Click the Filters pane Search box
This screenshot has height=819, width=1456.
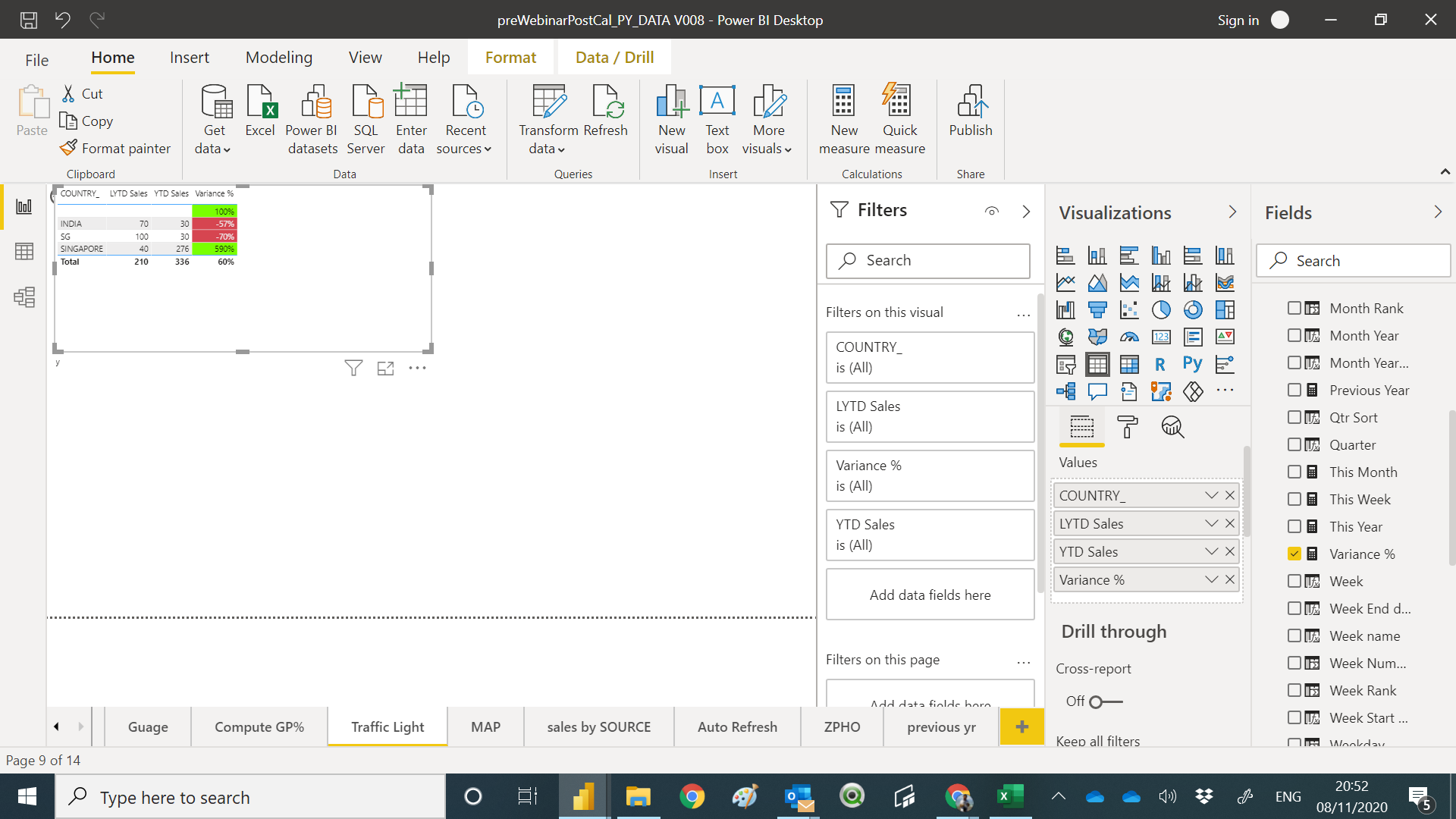928,261
